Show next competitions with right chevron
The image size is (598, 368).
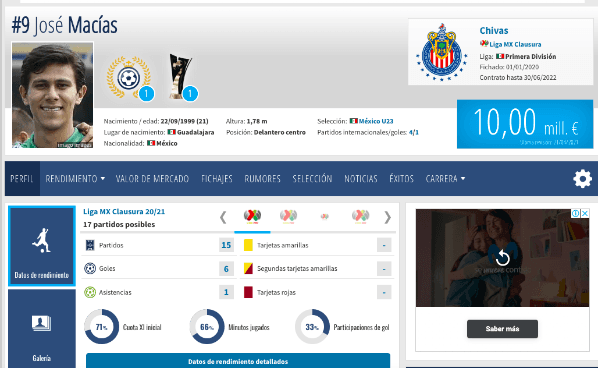point(387,217)
